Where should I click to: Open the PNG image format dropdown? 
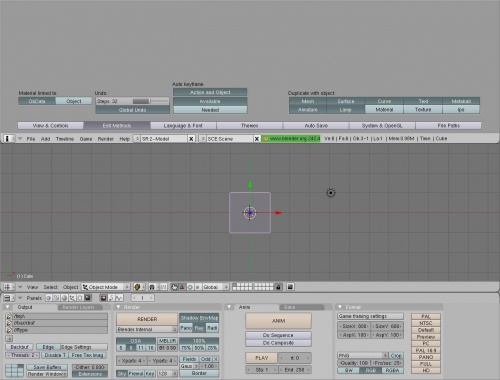(363, 355)
